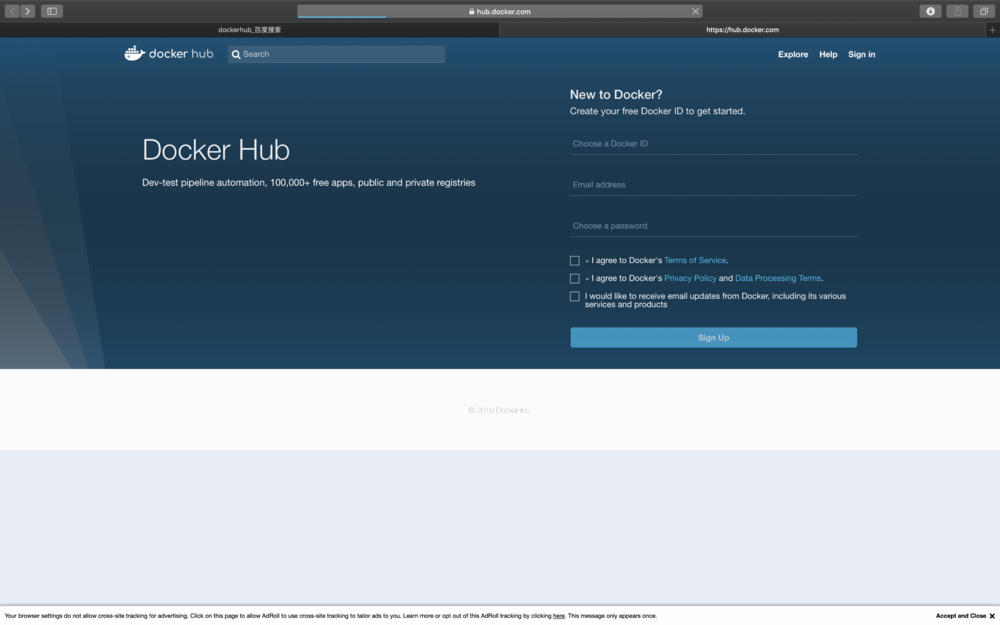Open the Data Processing Terms link

click(778, 278)
